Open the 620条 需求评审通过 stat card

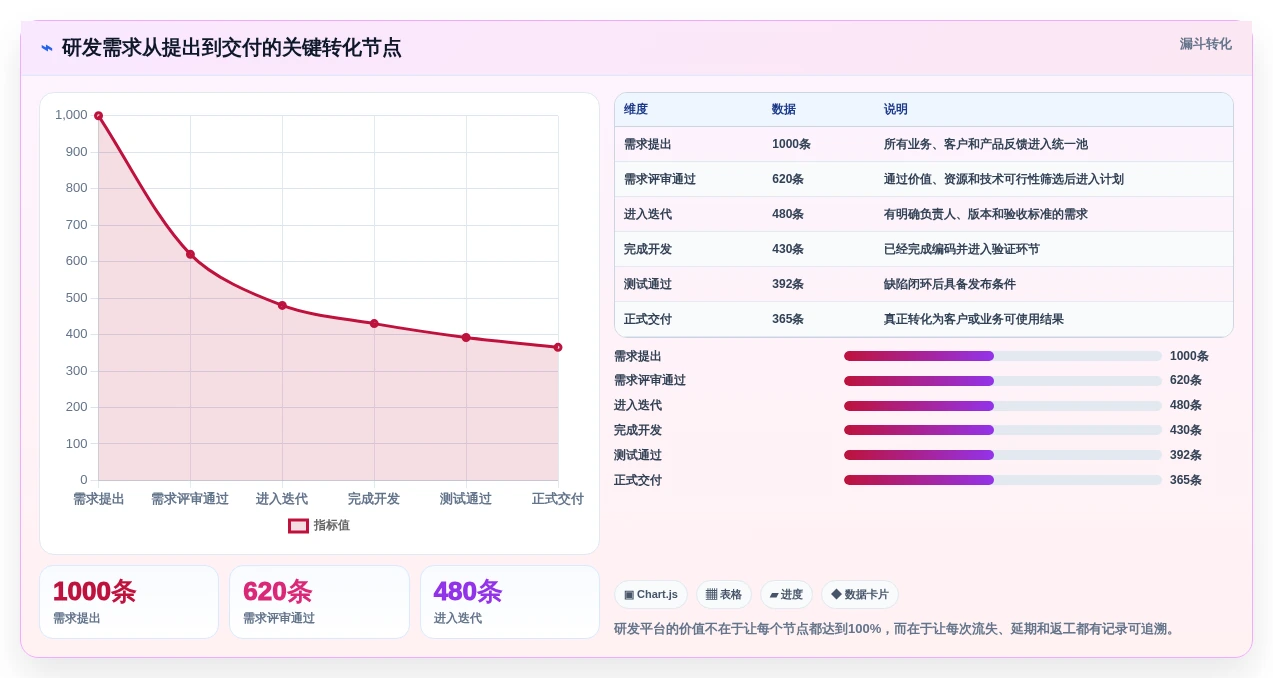coord(319,602)
